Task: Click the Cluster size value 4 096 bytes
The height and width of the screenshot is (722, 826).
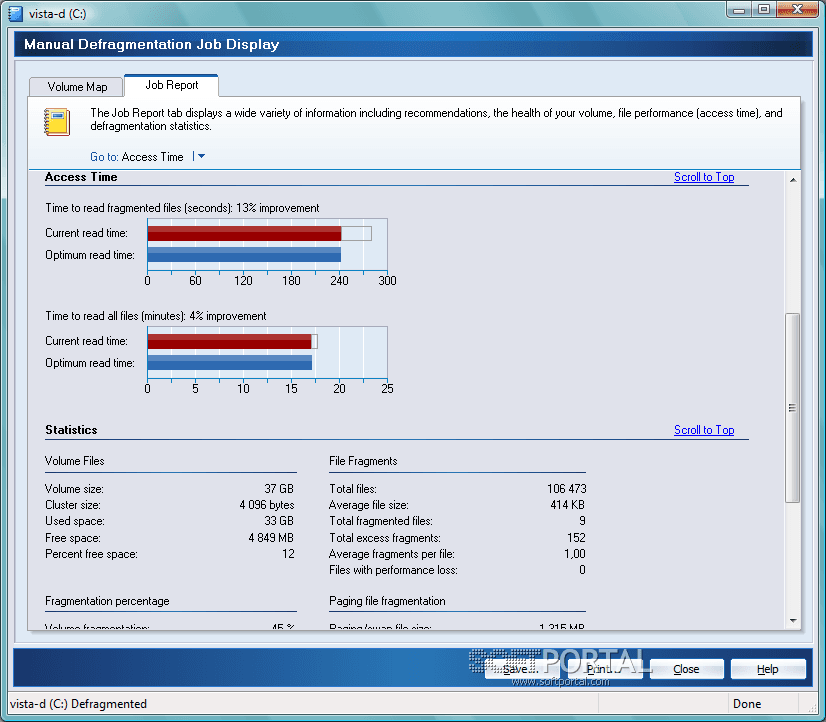Action: coord(267,505)
